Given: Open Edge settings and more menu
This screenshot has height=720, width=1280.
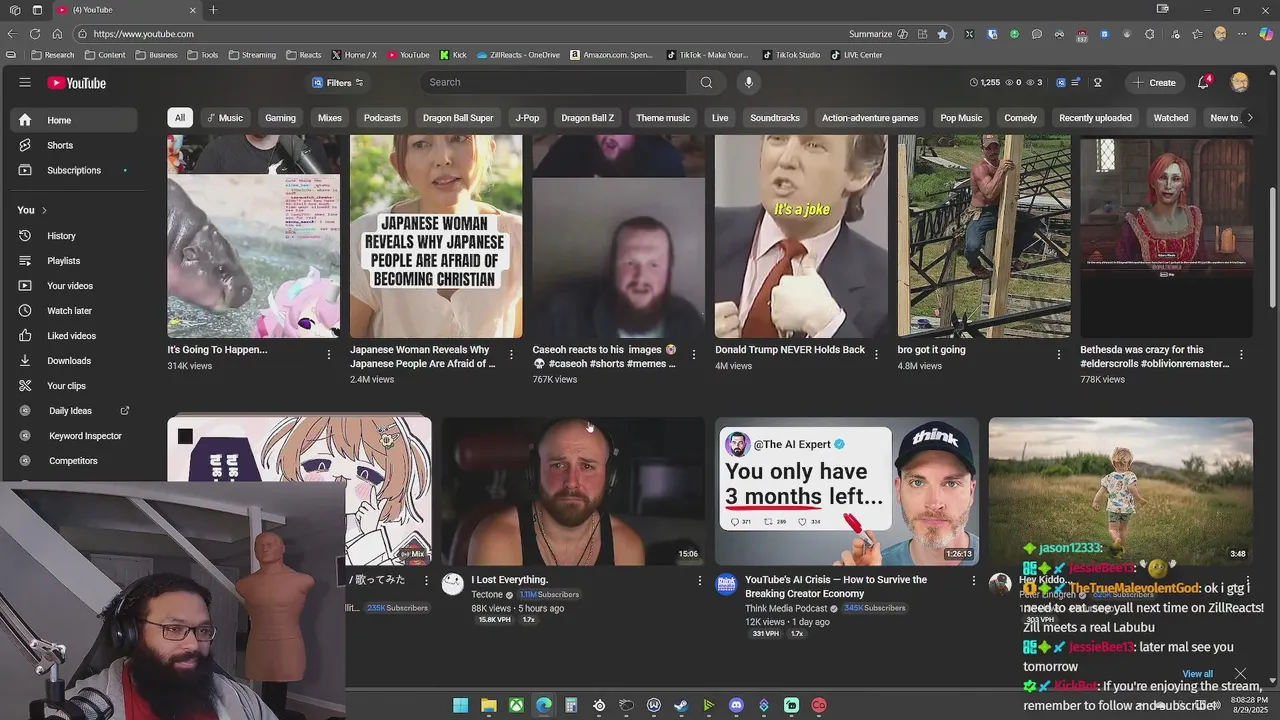Looking at the screenshot, I should tap(1242, 34).
